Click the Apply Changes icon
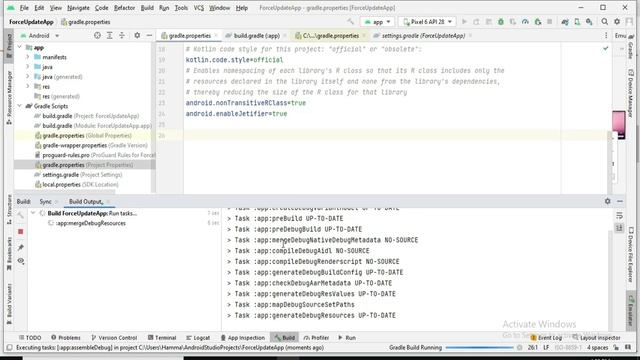 476,22
